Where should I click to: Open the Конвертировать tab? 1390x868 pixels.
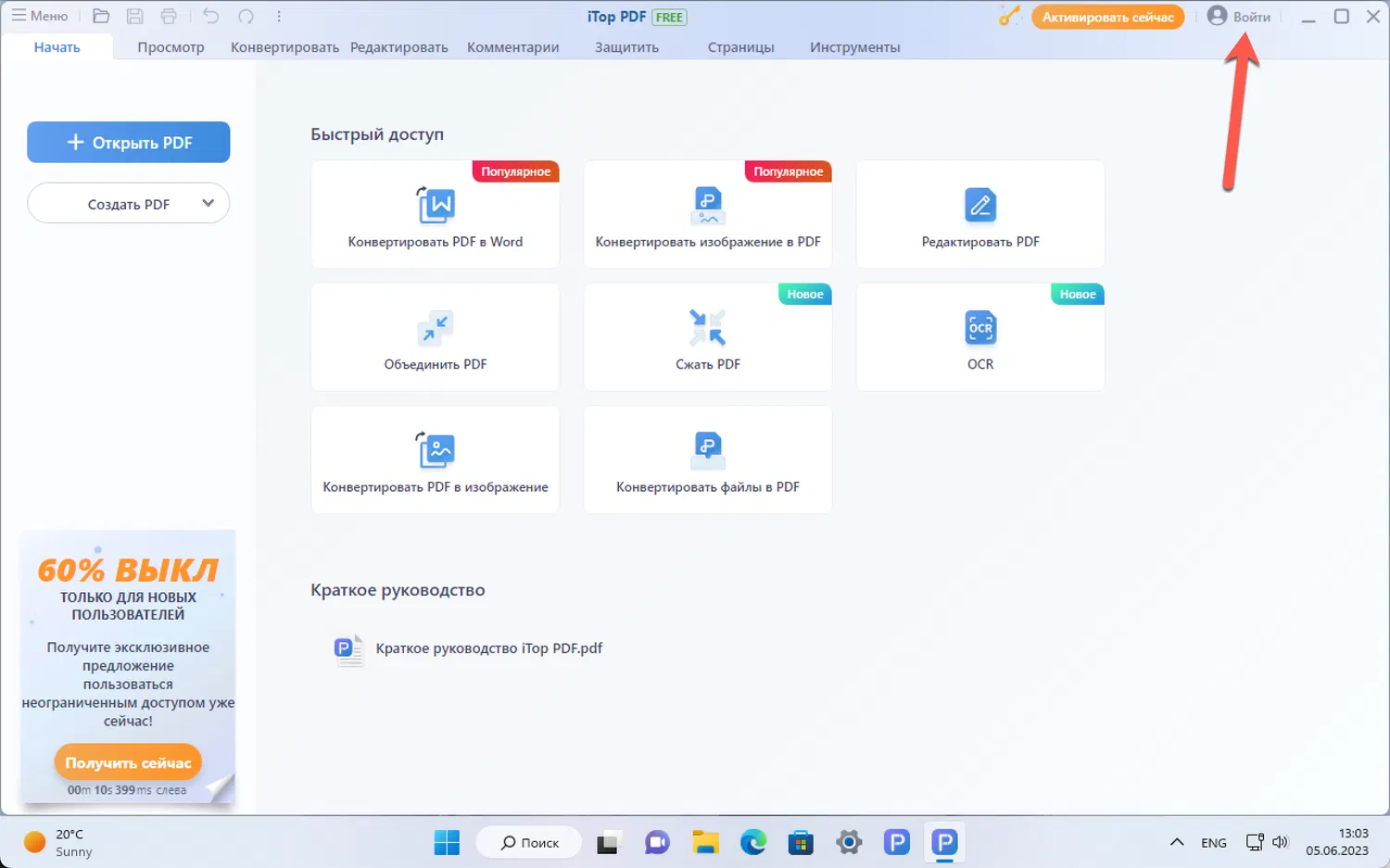pos(284,47)
